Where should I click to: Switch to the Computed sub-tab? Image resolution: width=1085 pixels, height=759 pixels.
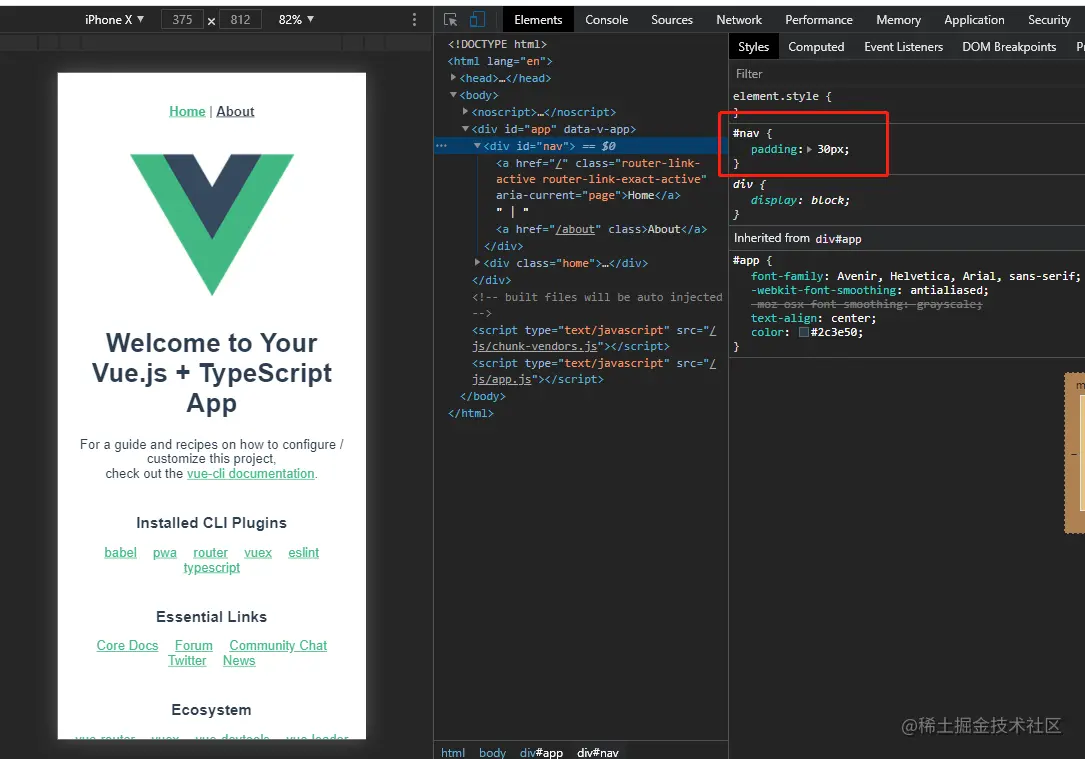[816, 47]
